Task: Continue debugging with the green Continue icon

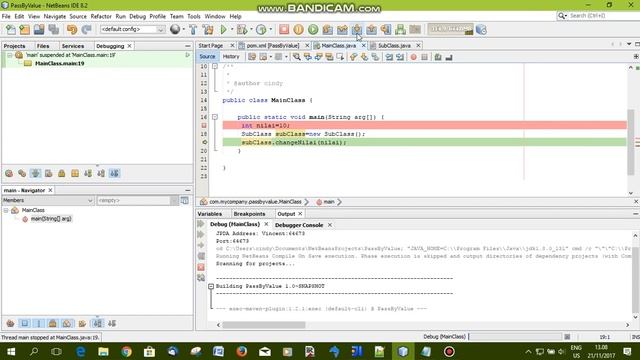Action: click(313, 29)
